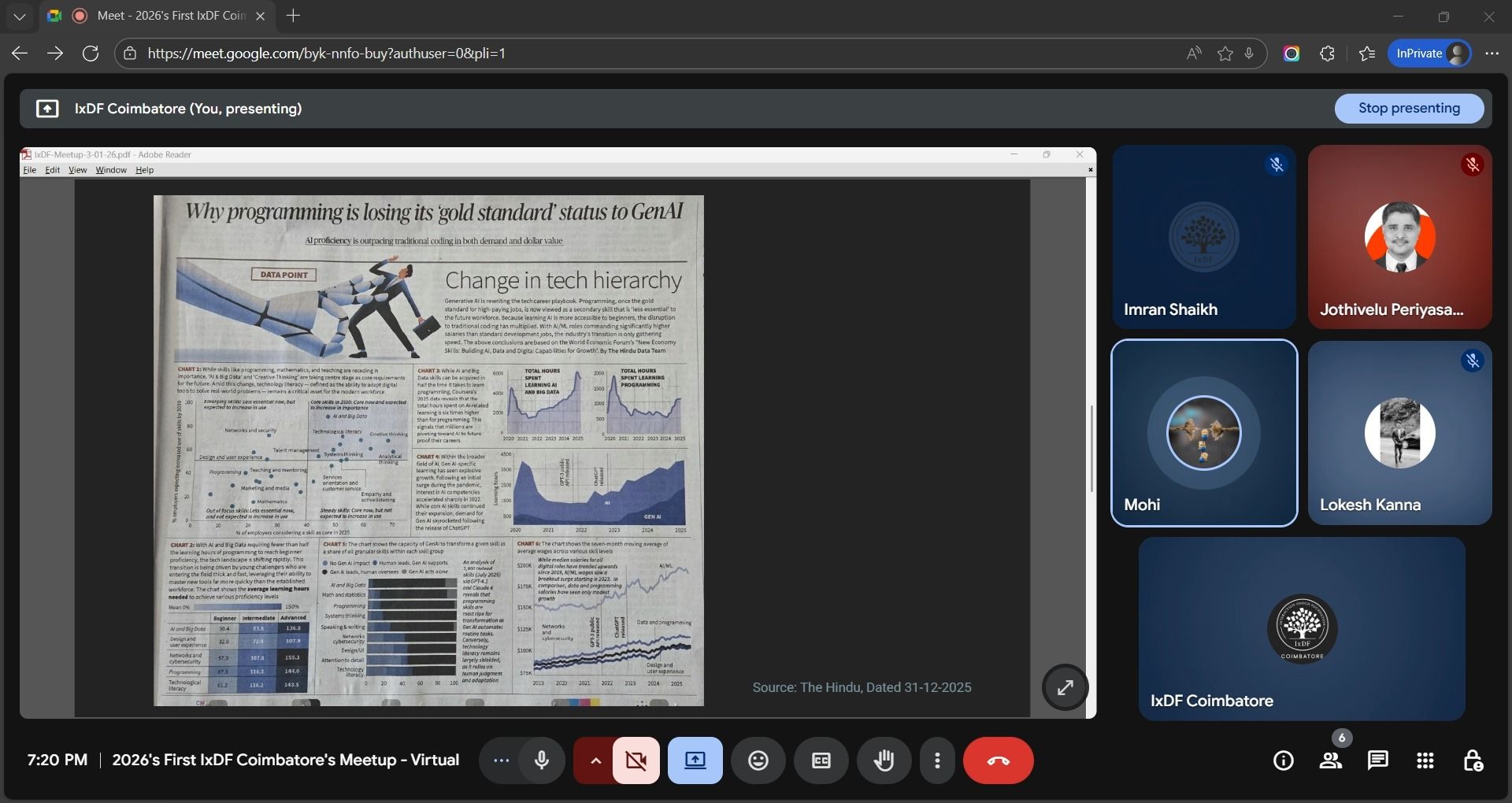
Task: Send a reaction using the emoji button
Action: [x=758, y=760]
